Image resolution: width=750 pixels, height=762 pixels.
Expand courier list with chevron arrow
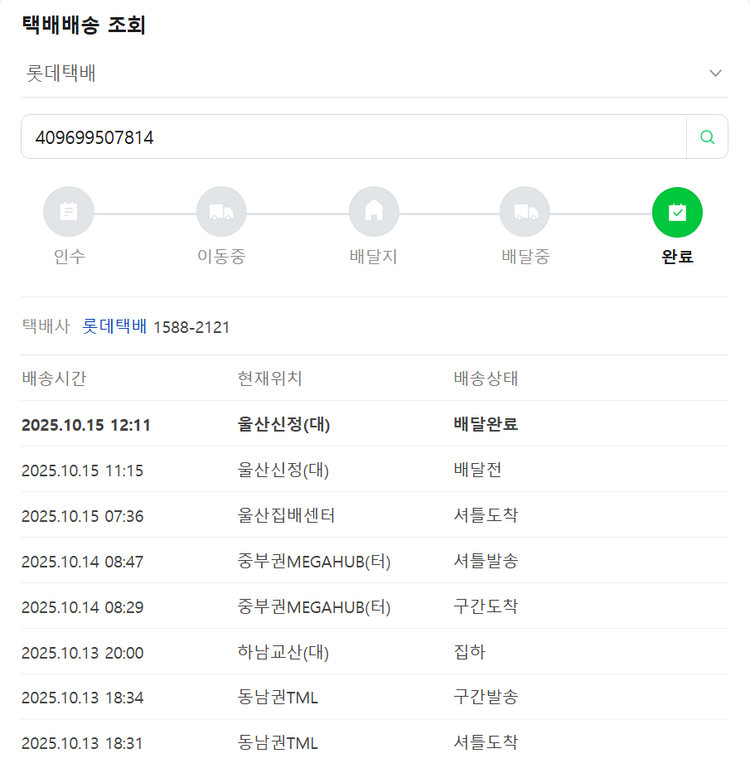click(715, 73)
